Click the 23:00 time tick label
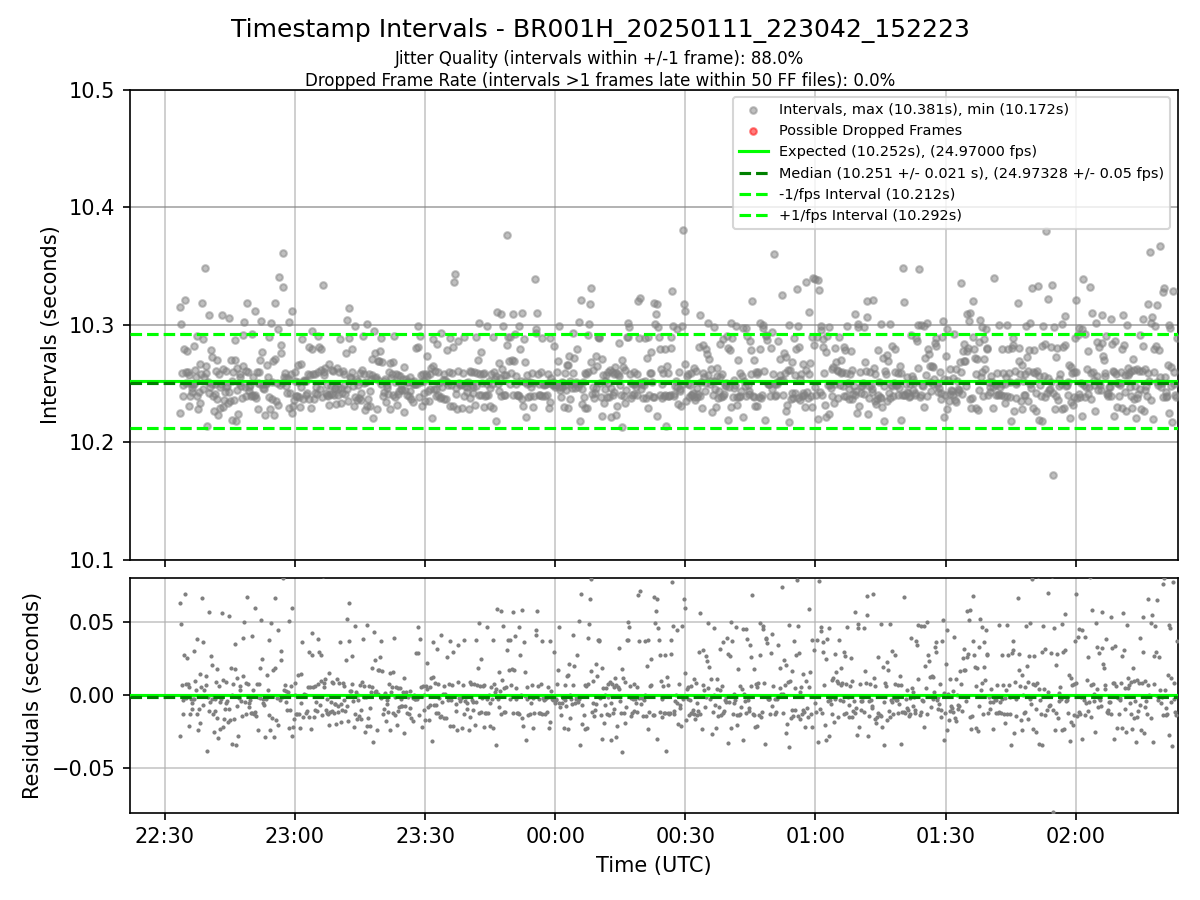Image resolution: width=1200 pixels, height=900 pixels. [x=295, y=834]
